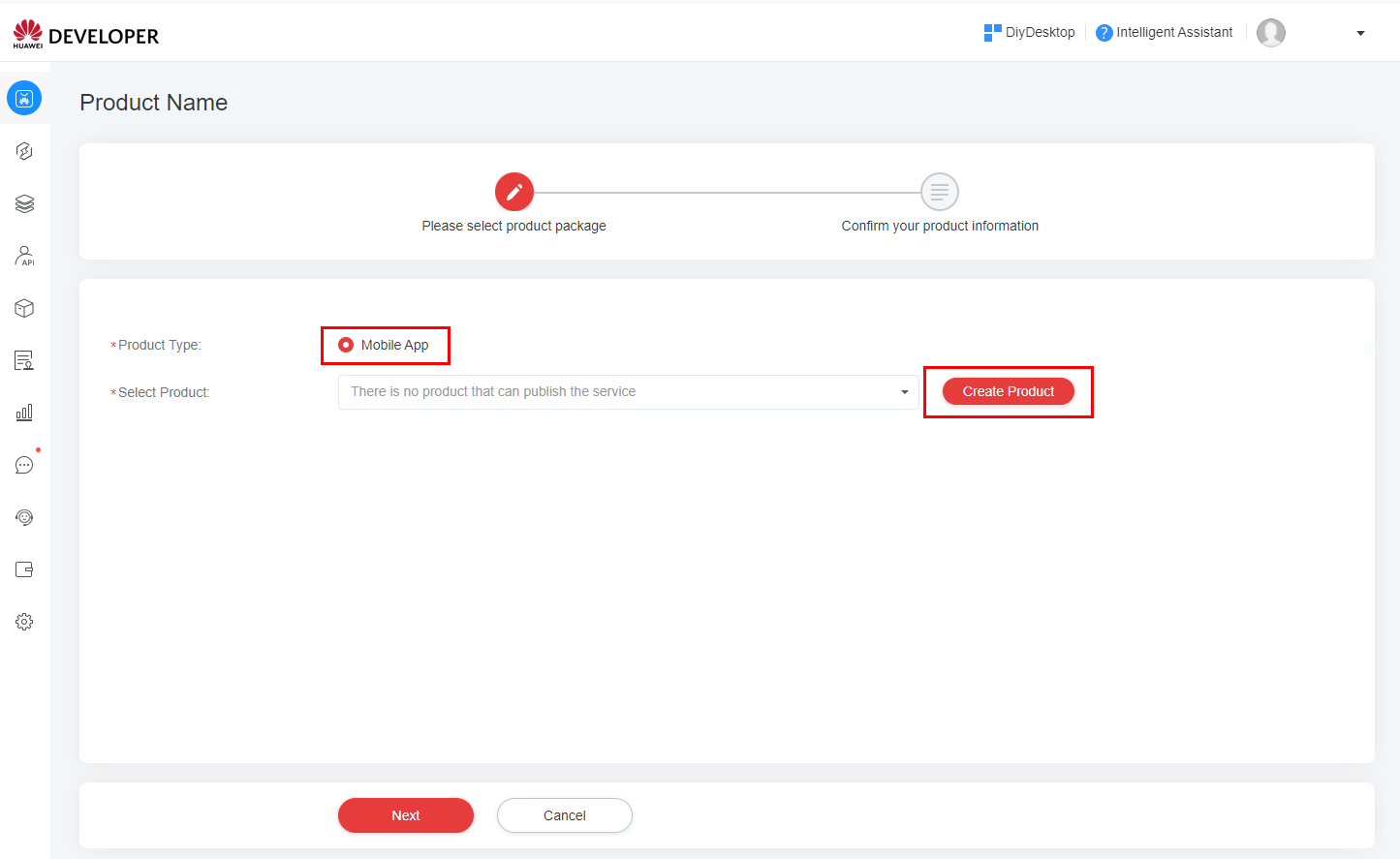Click the 'Product Type:' label
This screenshot has height=859, width=1400.
pyautogui.click(x=159, y=345)
